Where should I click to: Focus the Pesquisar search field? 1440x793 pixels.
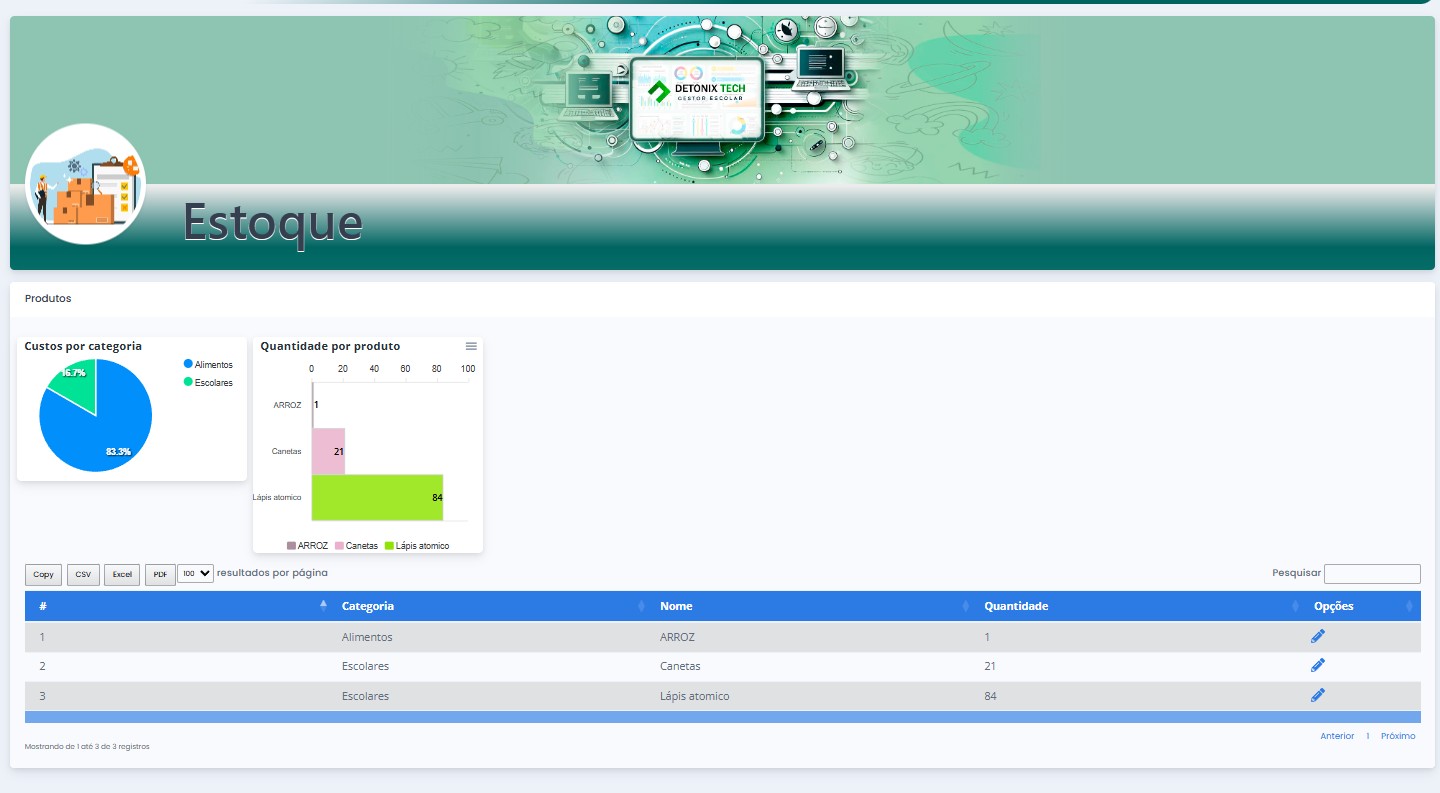[1372, 574]
